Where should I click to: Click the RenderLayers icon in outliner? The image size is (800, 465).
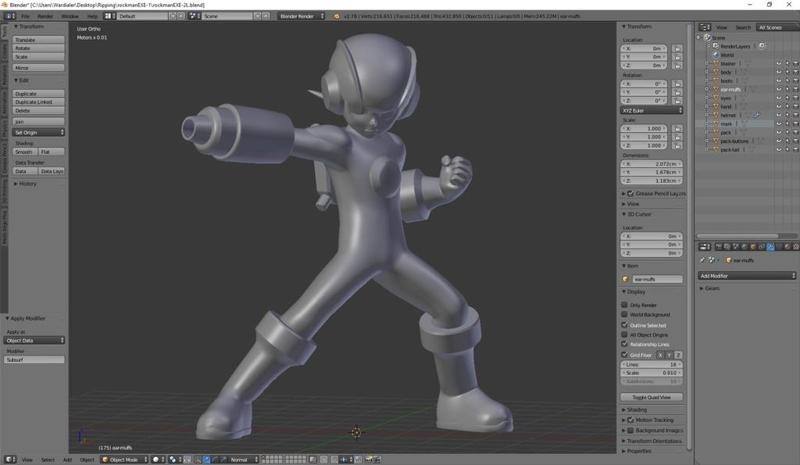[716, 46]
